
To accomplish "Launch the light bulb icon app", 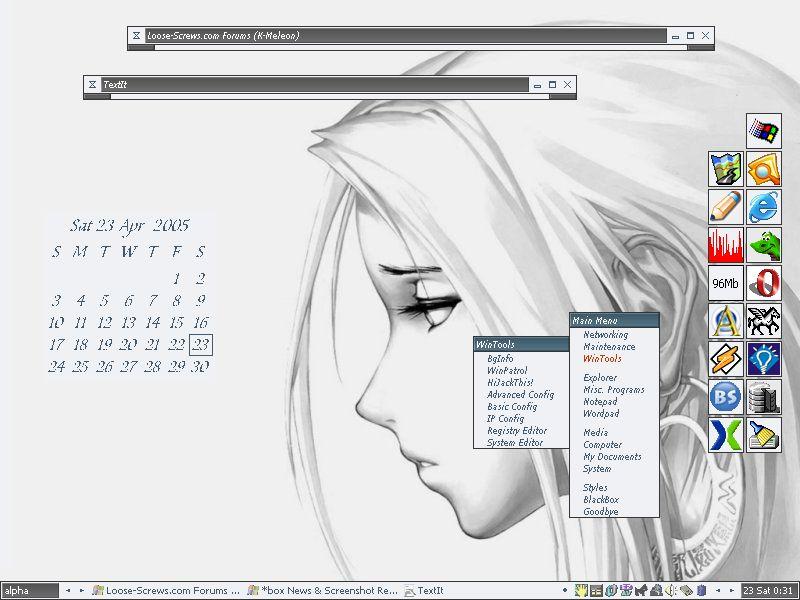I will tap(764, 359).
